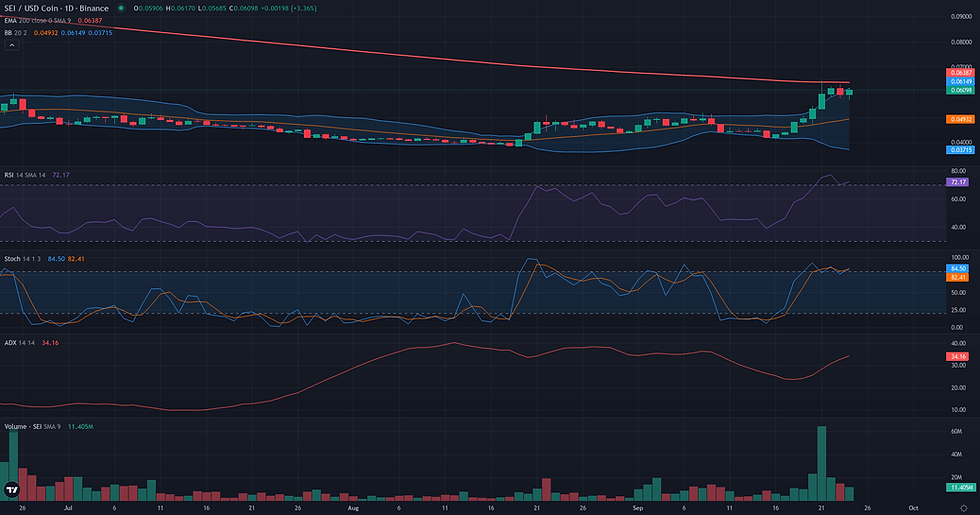The width and height of the screenshot is (980, 515).
Task: Click the 0.08000 price axis label
Action: [961, 42]
